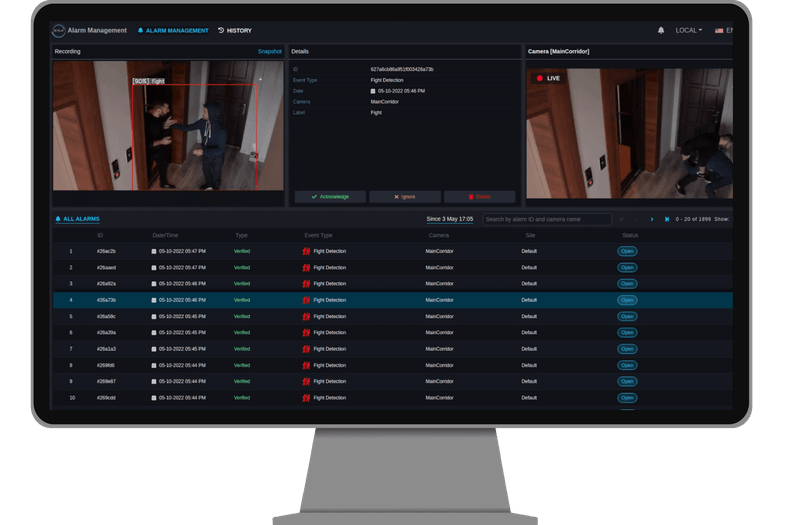This screenshot has height=525, width=812.
Task: Click the fight icon in row #26a59c
Action: 306,316
